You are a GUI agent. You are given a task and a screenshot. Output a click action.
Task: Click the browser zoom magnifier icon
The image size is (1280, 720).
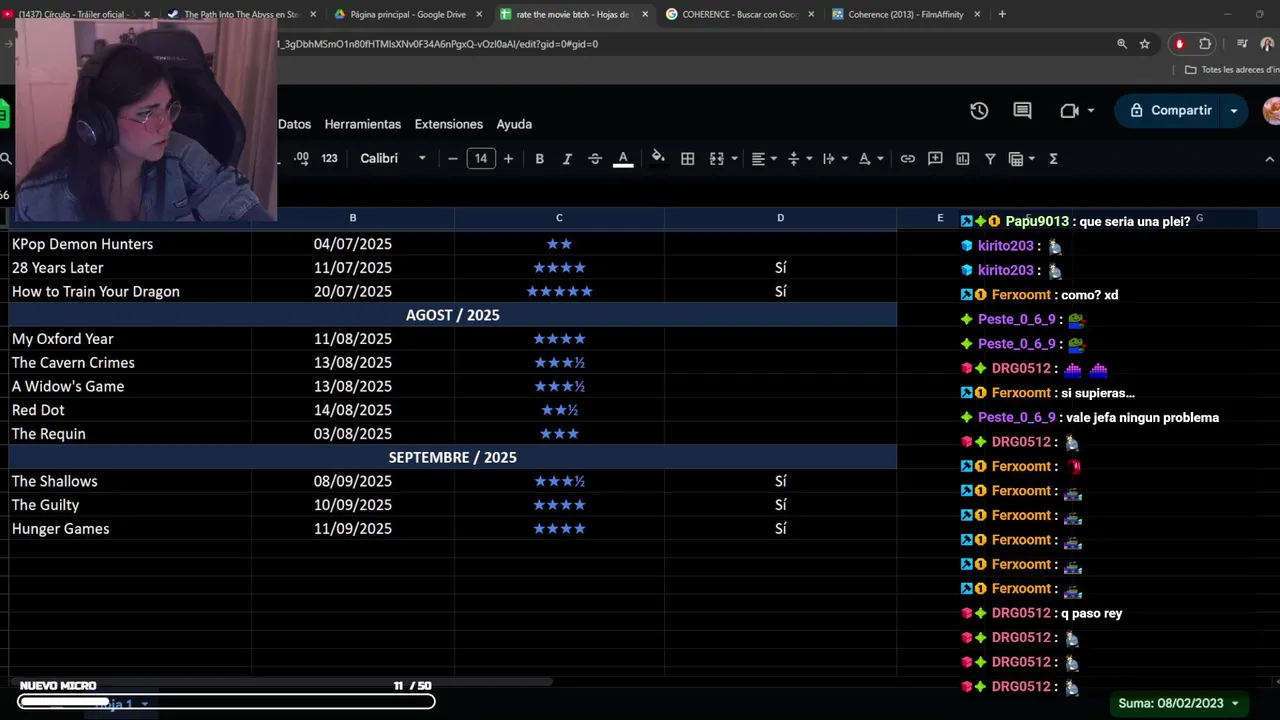point(1122,44)
